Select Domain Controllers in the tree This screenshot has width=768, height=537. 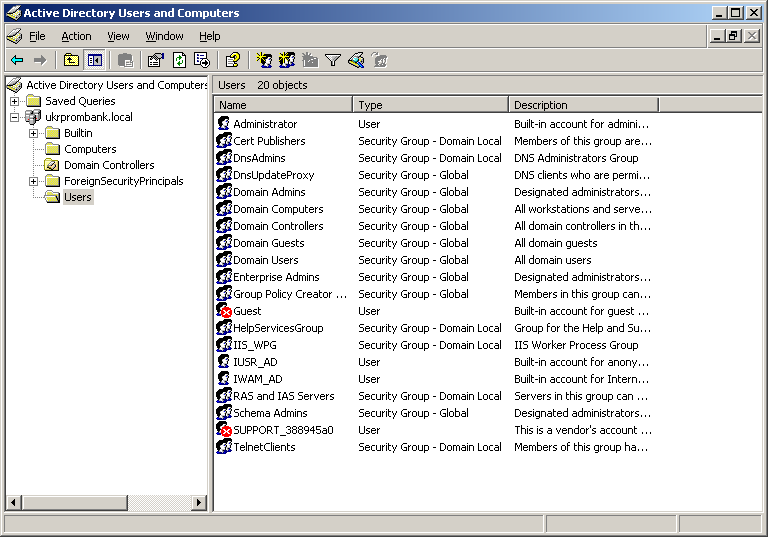(x=109, y=165)
